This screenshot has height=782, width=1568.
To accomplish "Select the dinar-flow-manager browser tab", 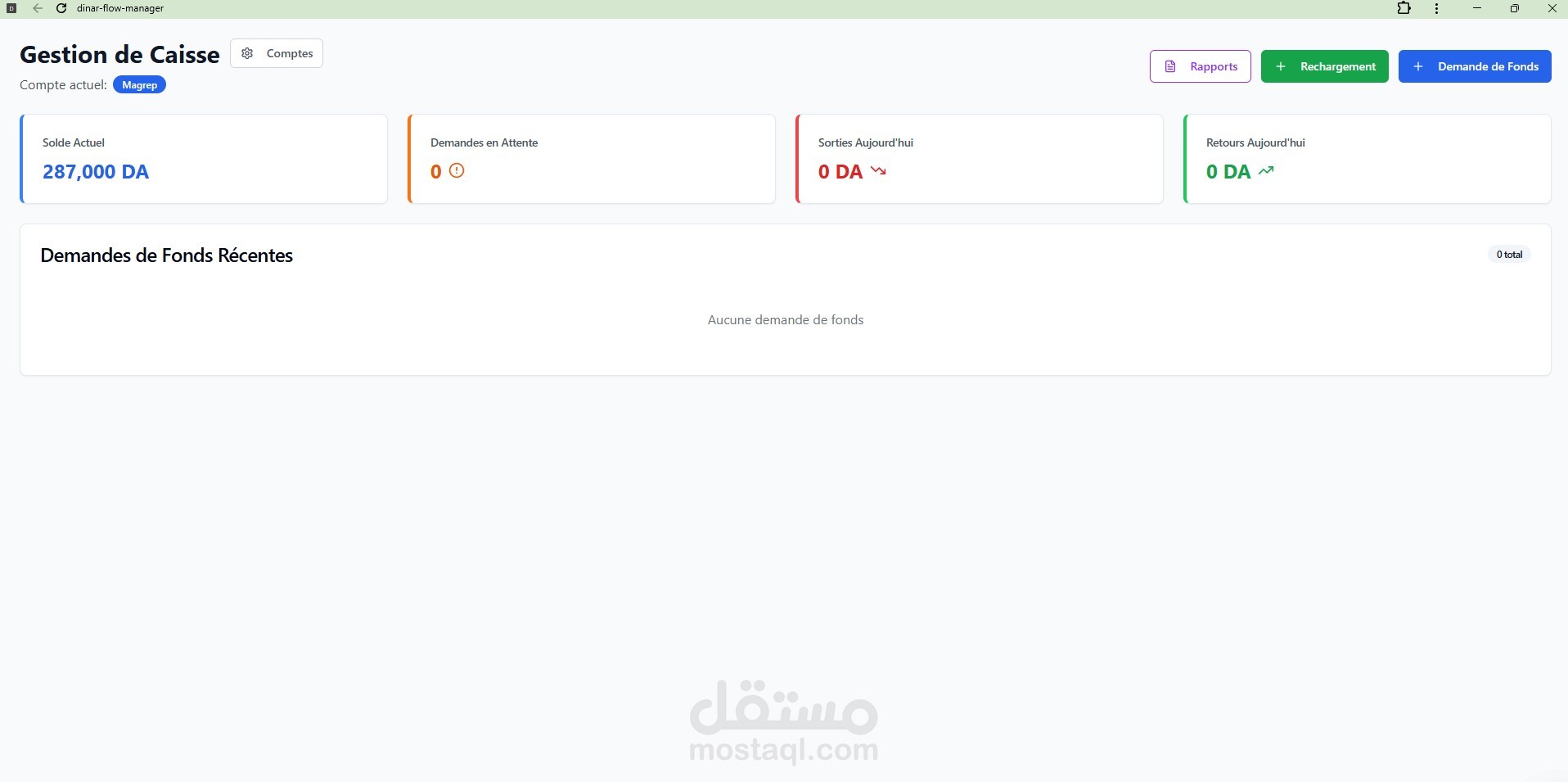I will pyautogui.click(x=120, y=8).
